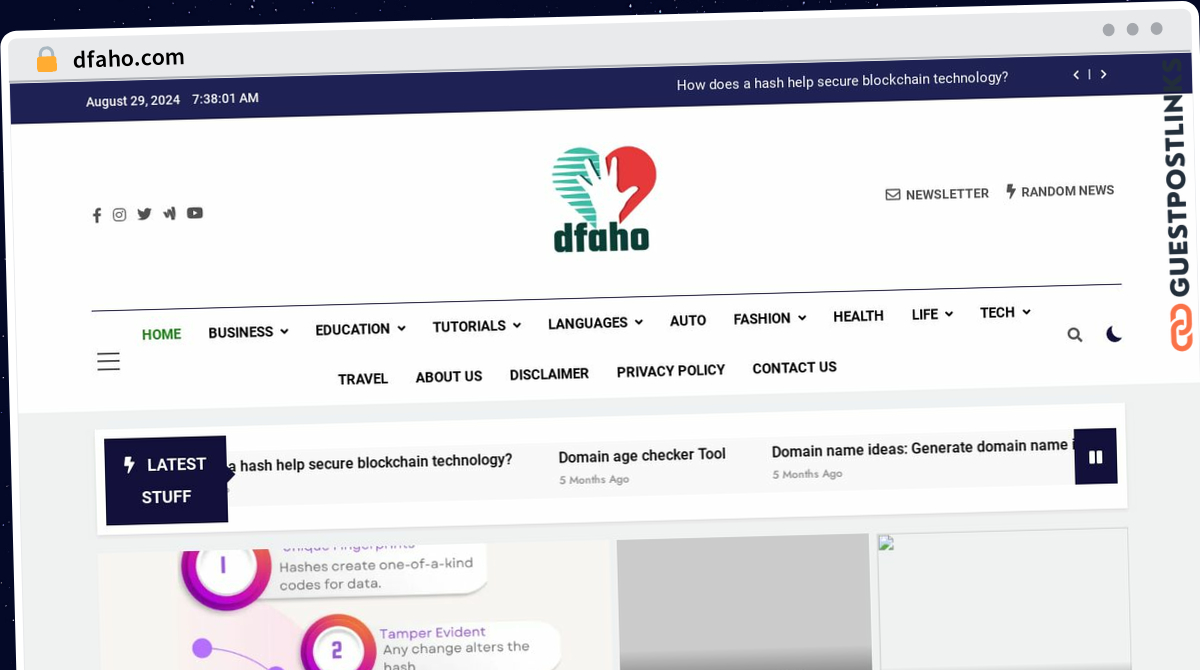Expand the Education dropdown menu

pos(360,329)
